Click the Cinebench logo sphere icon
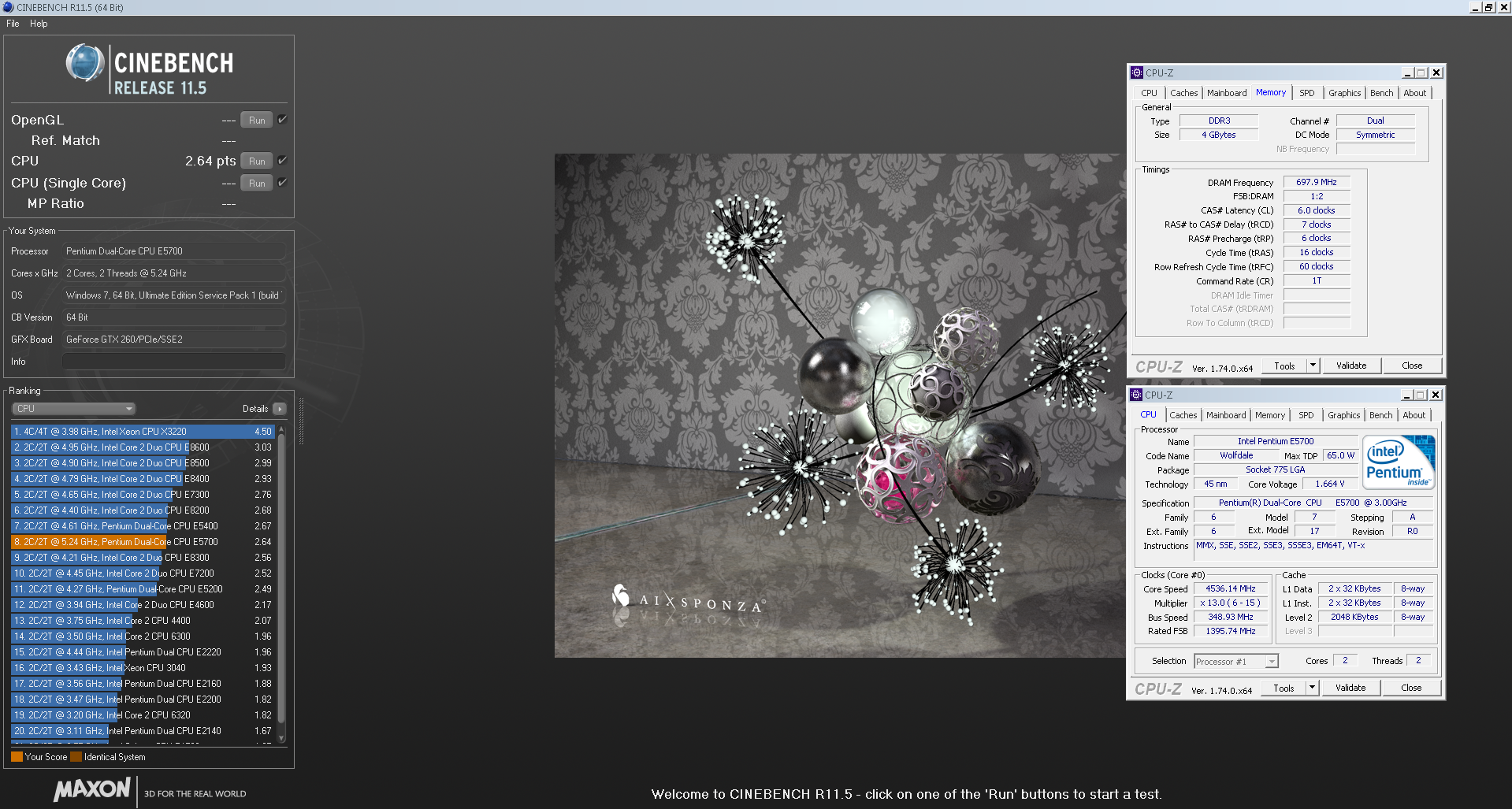Viewport: 1512px width, 809px height. point(85,64)
